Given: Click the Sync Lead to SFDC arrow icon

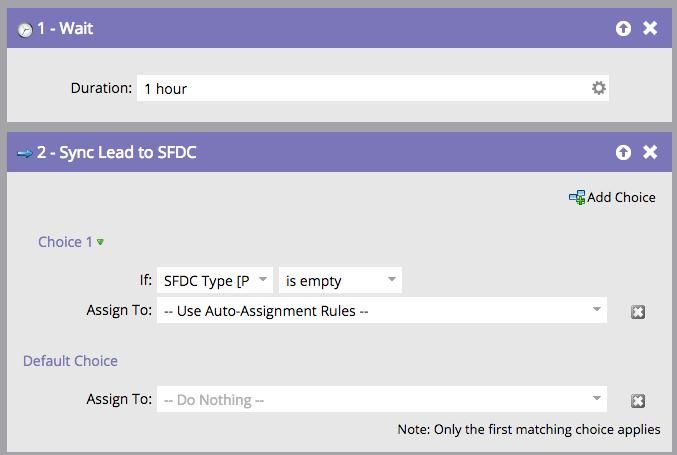Looking at the screenshot, I should pyautogui.click(x=25, y=153).
